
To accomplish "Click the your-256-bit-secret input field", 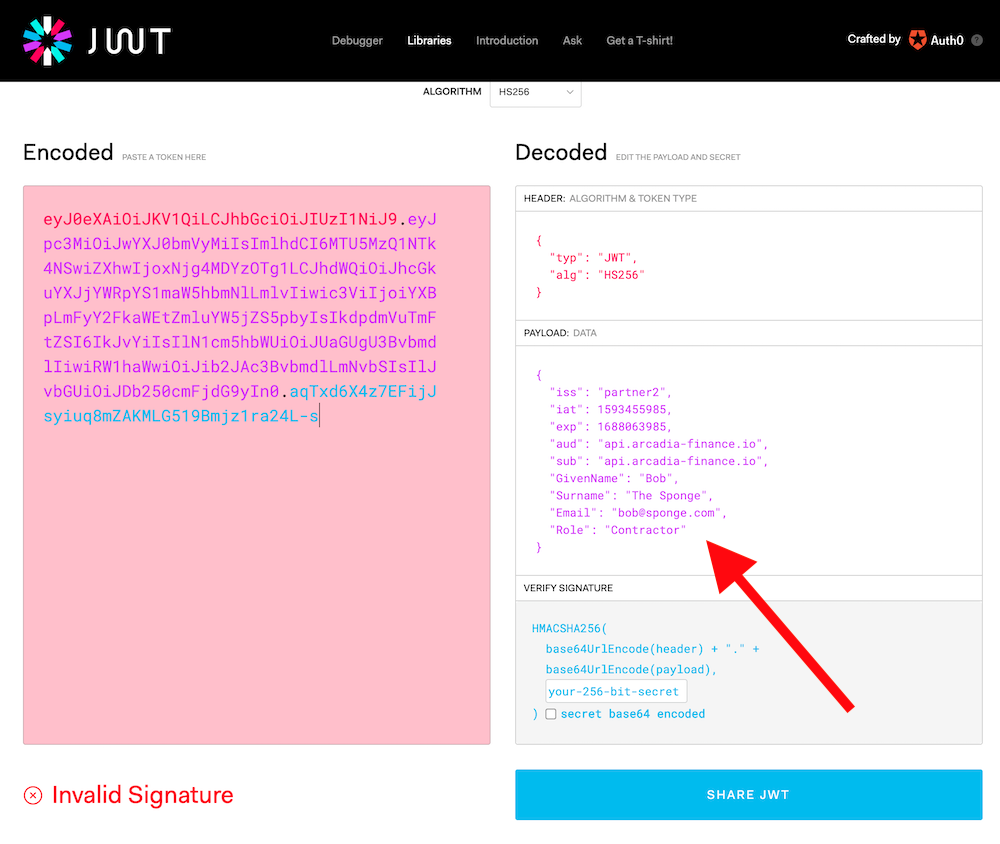I will pyautogui.click(x=616, y=692).
